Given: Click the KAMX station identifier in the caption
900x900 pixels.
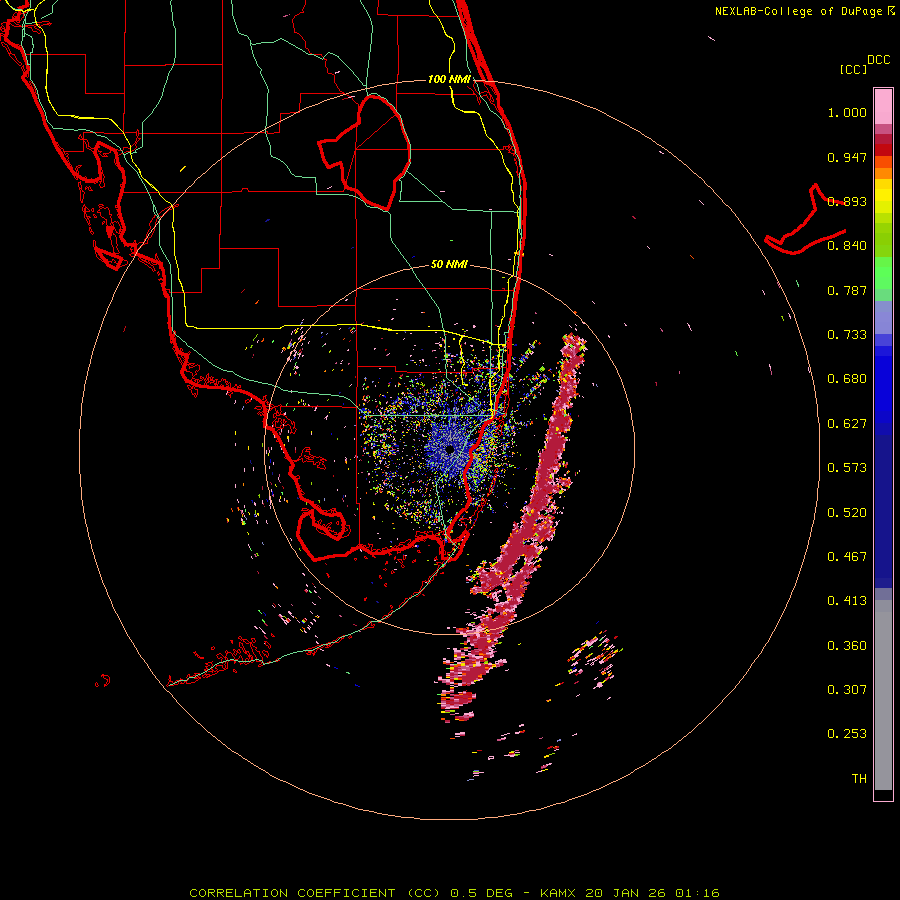Looking at the screenshot, I should point(558,893).
